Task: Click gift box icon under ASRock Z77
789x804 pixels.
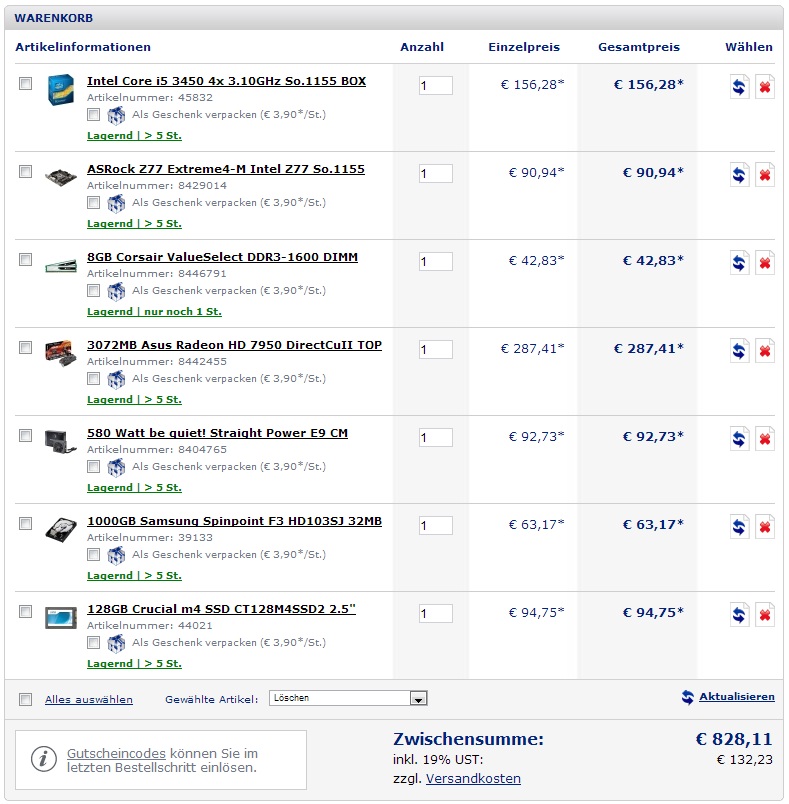Action: (116, 204)
